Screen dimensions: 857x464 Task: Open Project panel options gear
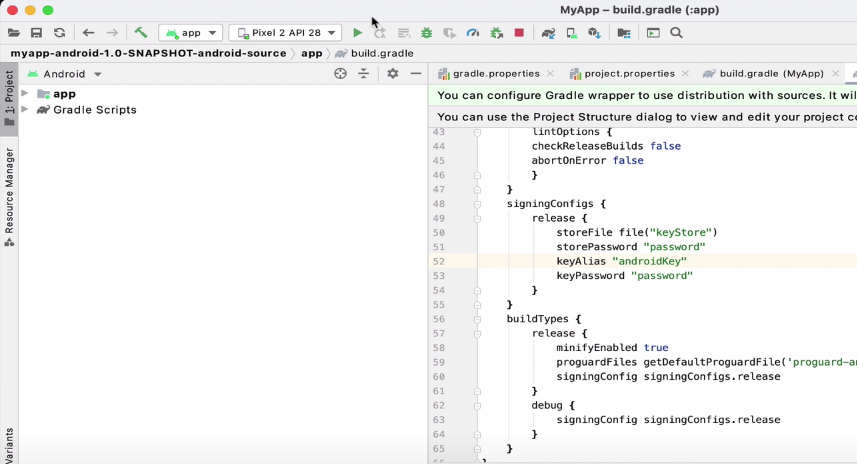392,73
